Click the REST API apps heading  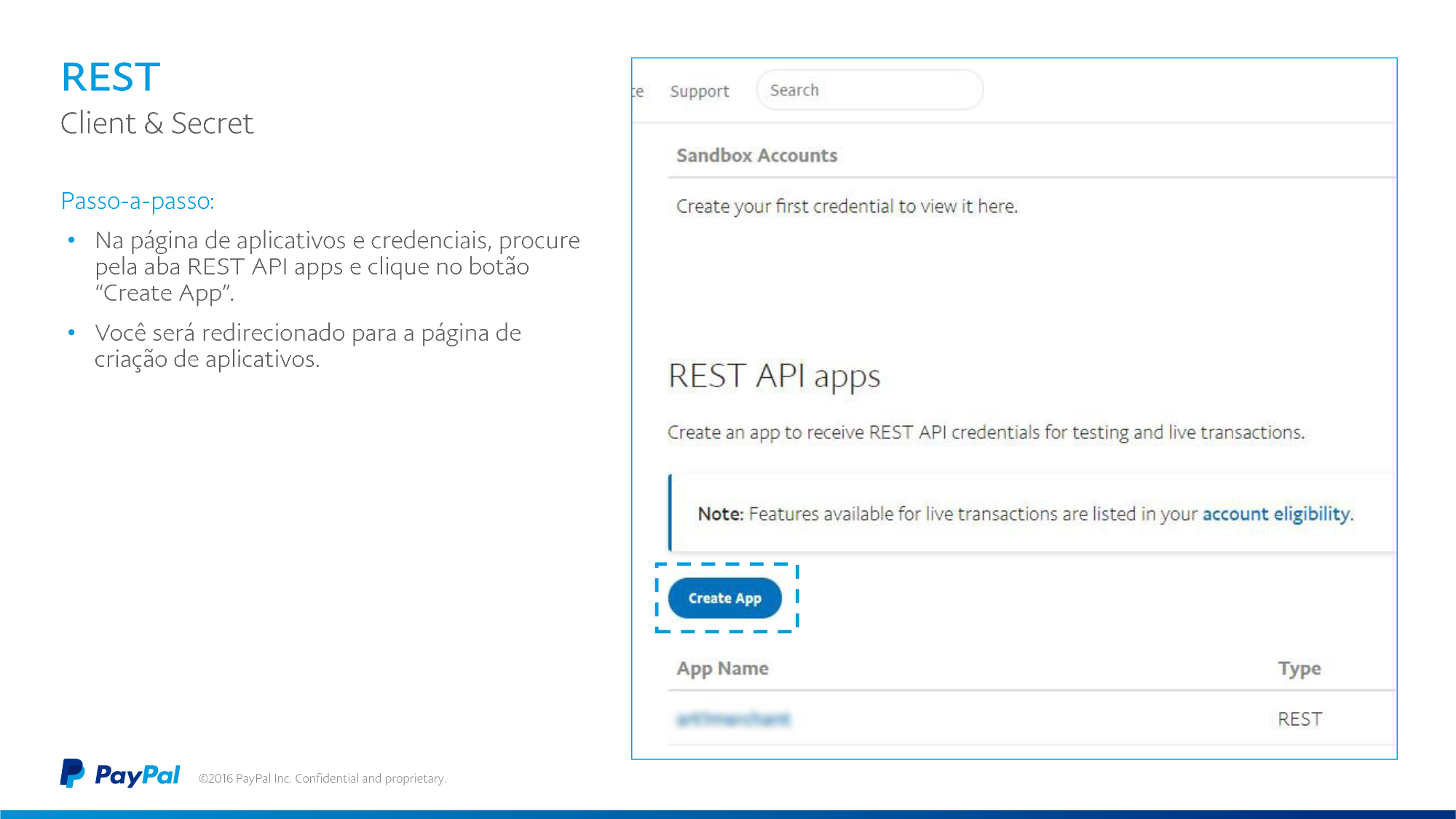774,376
